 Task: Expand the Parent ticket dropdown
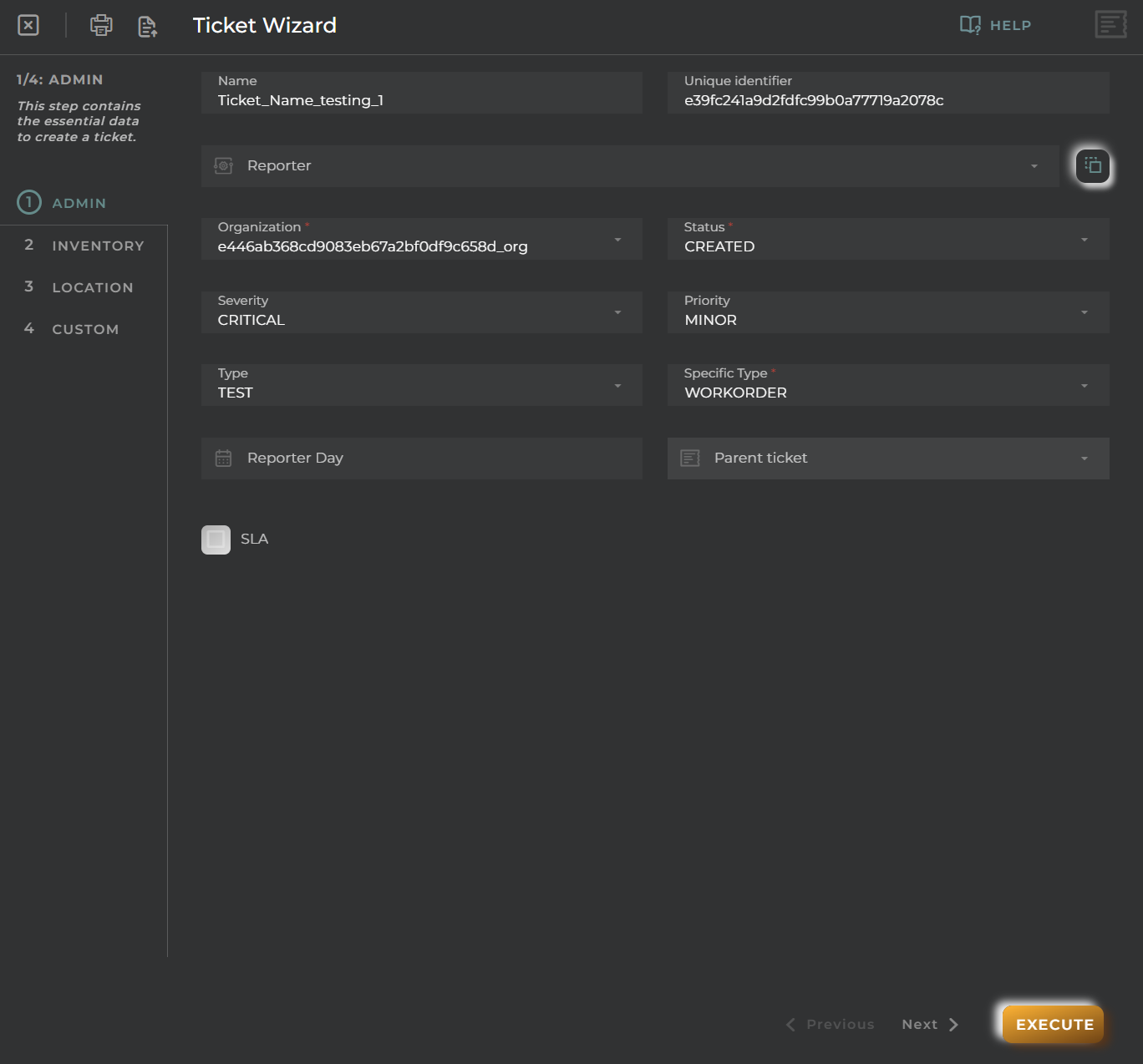pyautogui.click(x=1085, y=459)
